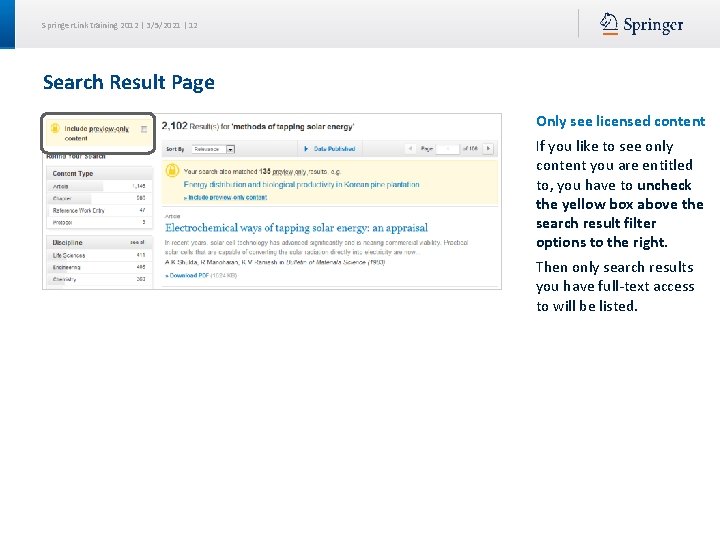The width and height of the screenshot is (720, 540).
Task: Click the lock icon in preview-only notice
Action: click(x=172, y=171)
